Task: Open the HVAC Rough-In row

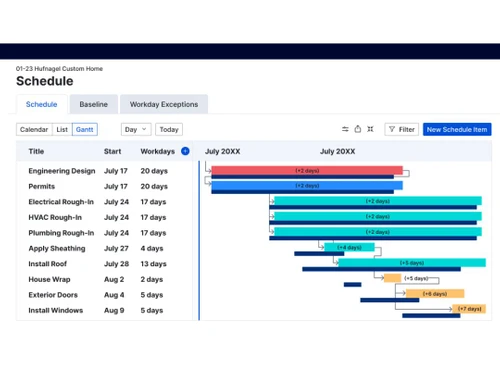Action: click(x=104, y=217)
